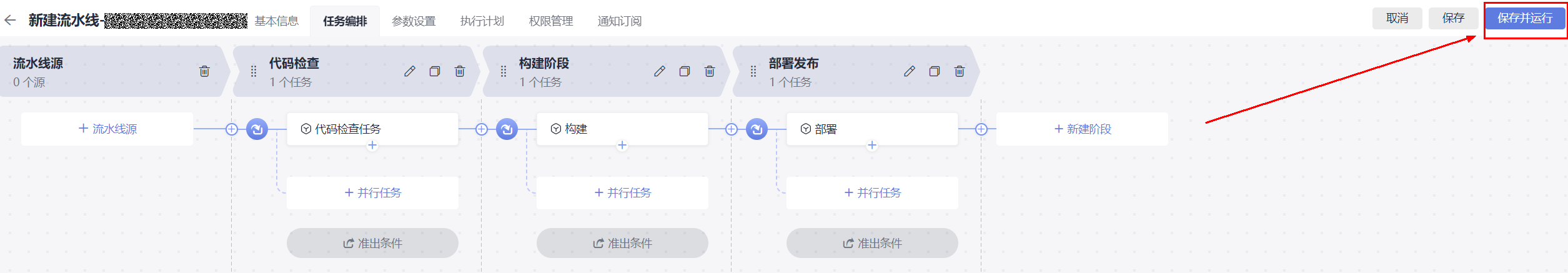
Task: Click the 流水线源 stage header title
Action: coord(38,63)
